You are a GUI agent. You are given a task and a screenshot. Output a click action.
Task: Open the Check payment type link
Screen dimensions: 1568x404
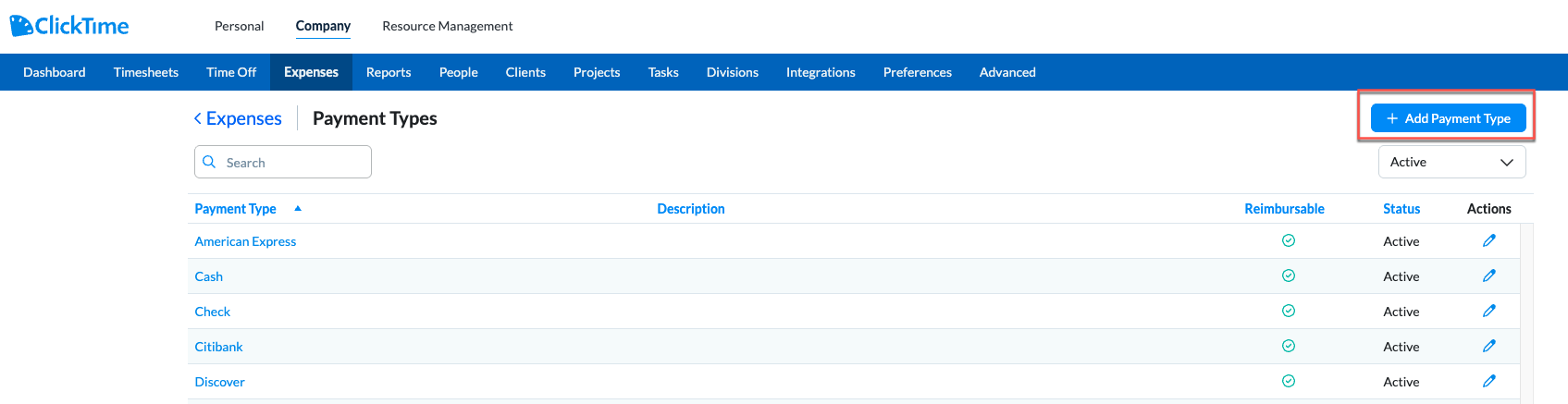tap(212, 312)
